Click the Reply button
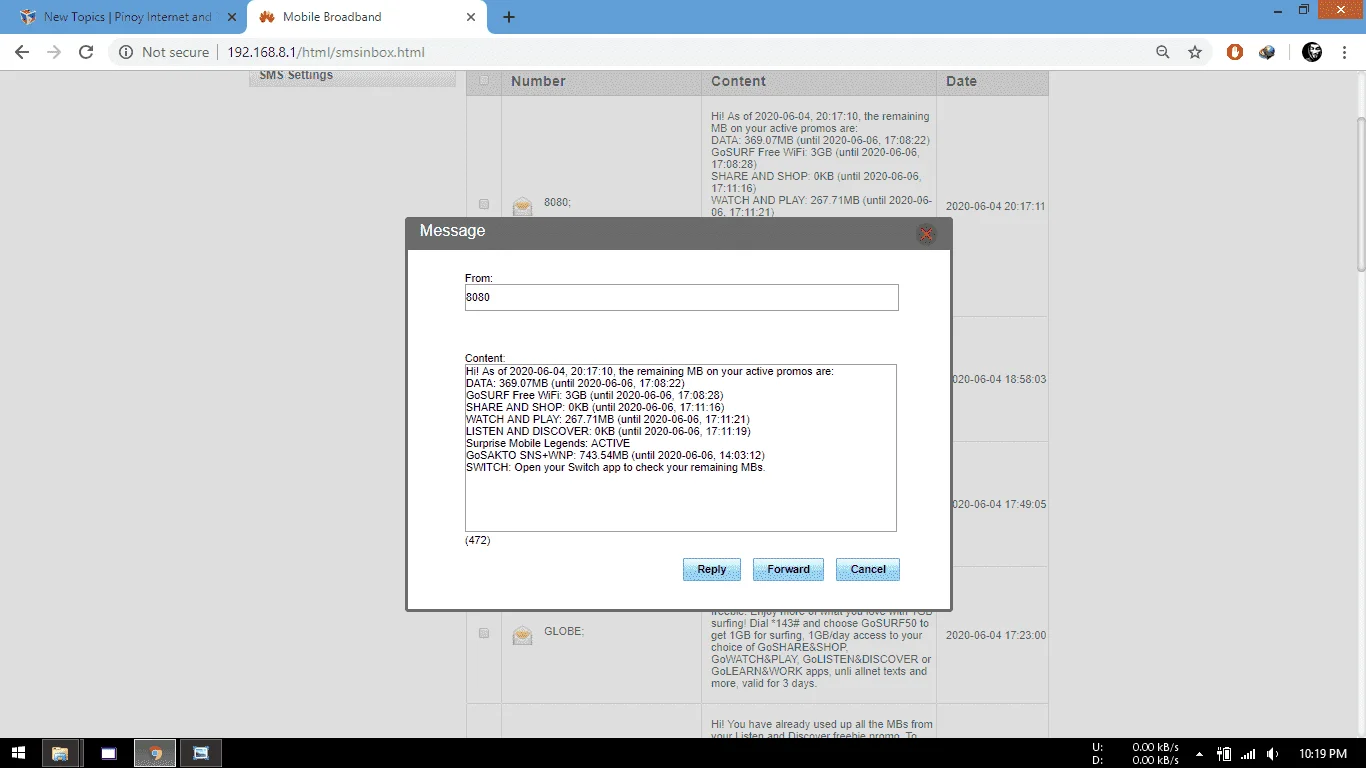 712,570
